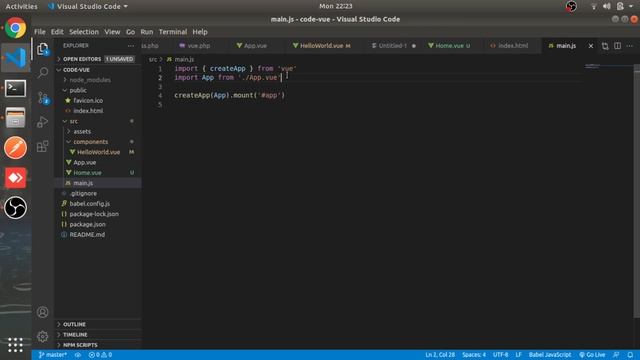The width and height of the screenshot is (640, 360).
Task: Open editor more actions ellipsis
Action: (x=630, y=46)
